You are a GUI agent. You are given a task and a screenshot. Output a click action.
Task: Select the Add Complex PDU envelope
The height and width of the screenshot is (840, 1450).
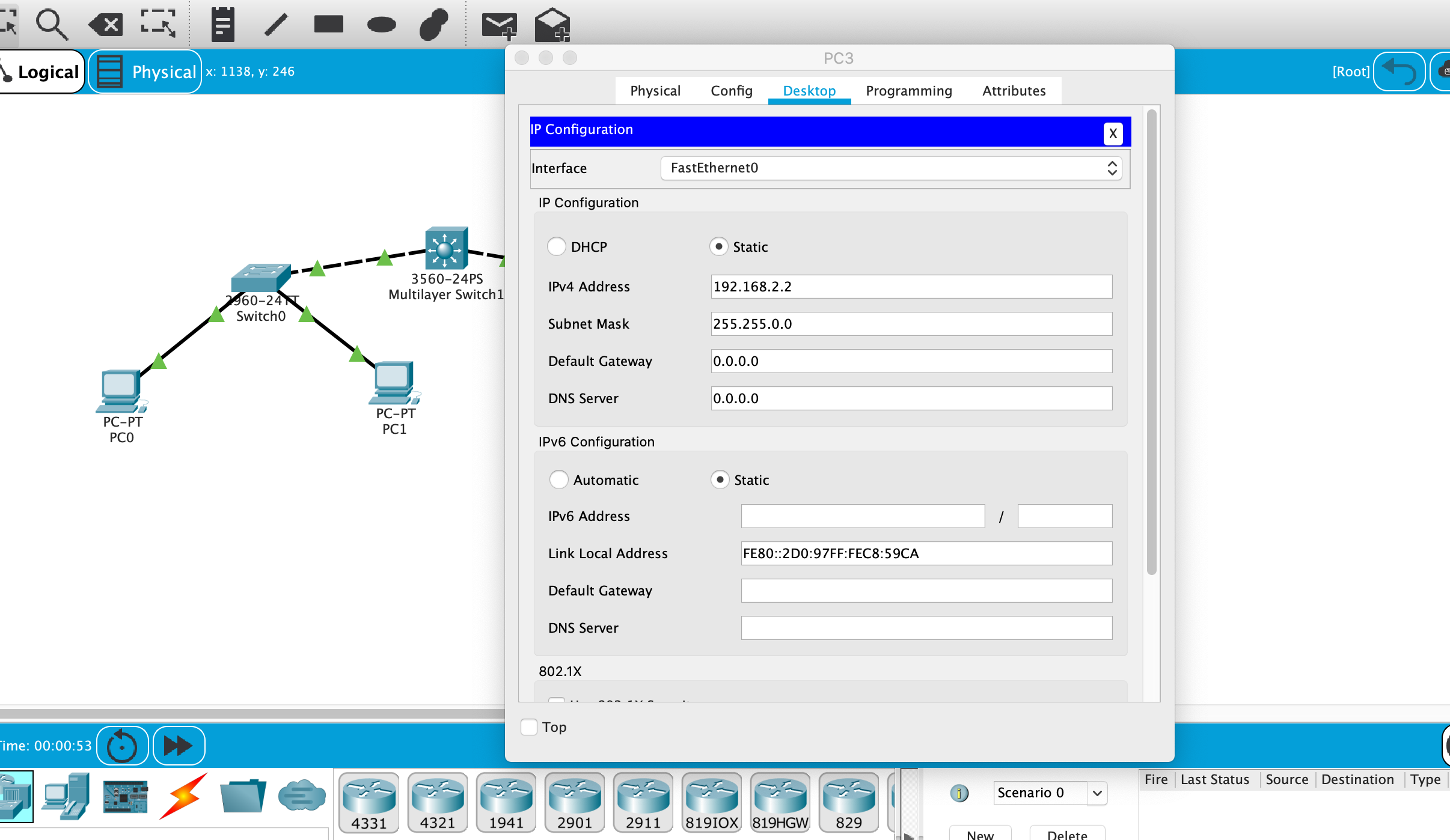click(552, 25)
